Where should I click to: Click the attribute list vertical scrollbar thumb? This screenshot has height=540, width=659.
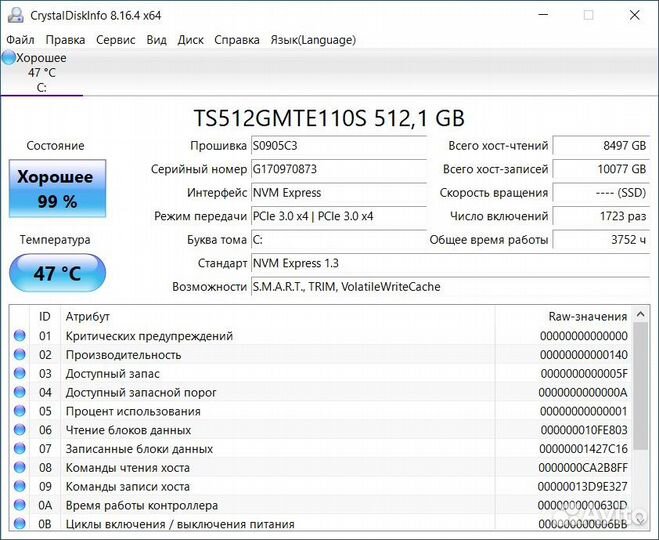pyautogui.click(x=640, y=386)
